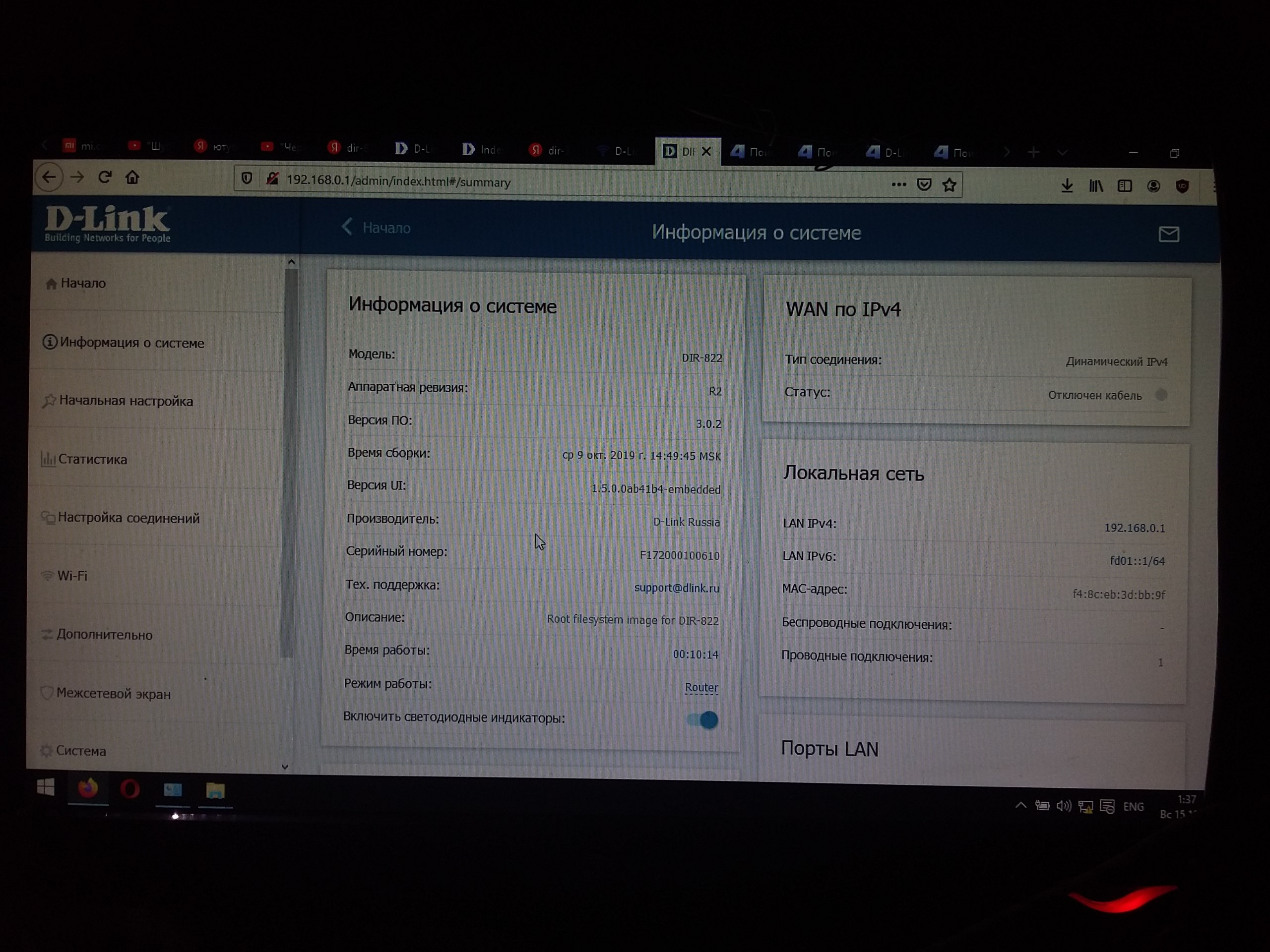Click the support@dlink.ru email link

(676, 588)
